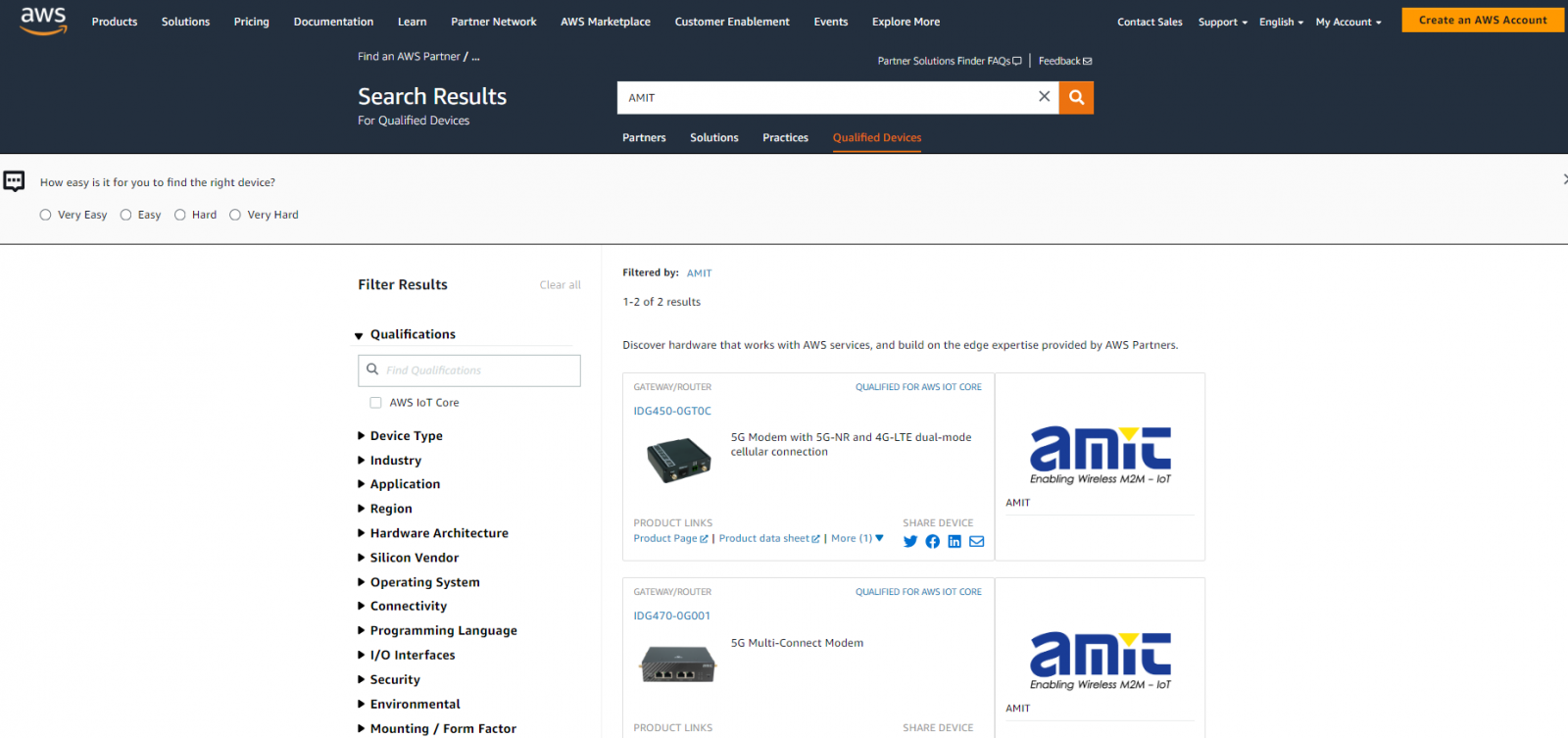Open the More (1) product links dropdown
This screenshot has width=1568, height=738.
(857, 538)
